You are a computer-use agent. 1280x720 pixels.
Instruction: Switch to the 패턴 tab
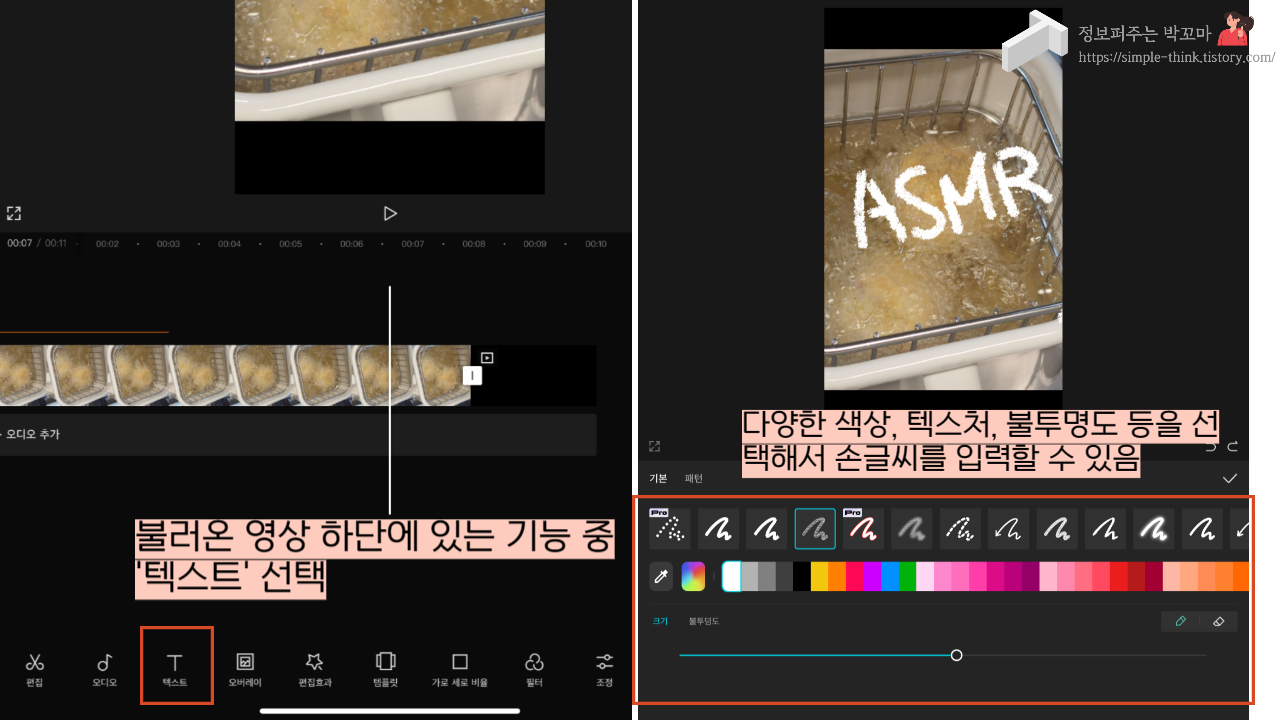coord(694,479)
